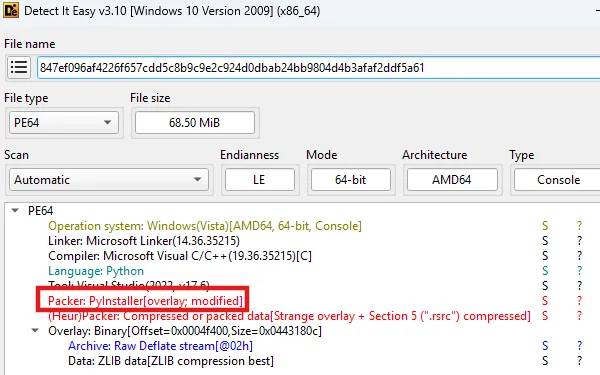The height and width of the screenshot is (375, 600).
Task: Click the LE endianness button
Action: point(260,179)
